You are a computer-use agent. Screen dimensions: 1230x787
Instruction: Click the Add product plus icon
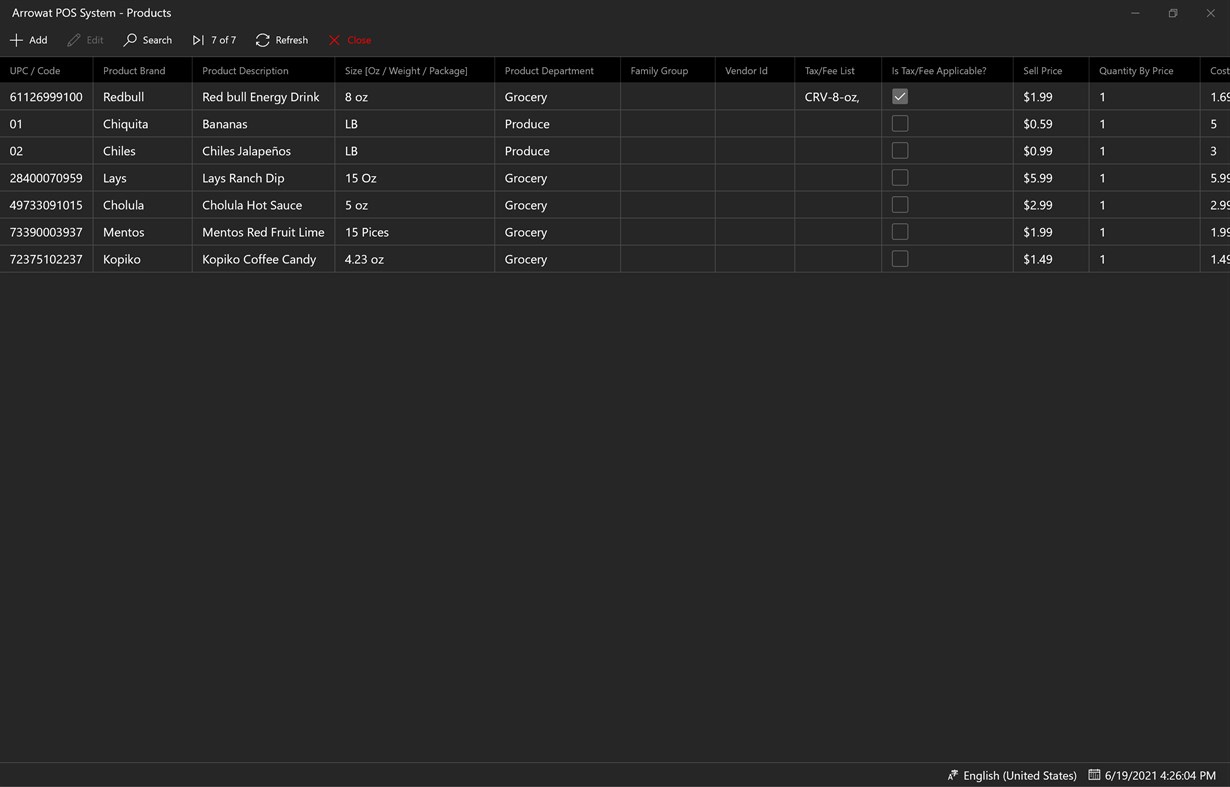(16, 40)
